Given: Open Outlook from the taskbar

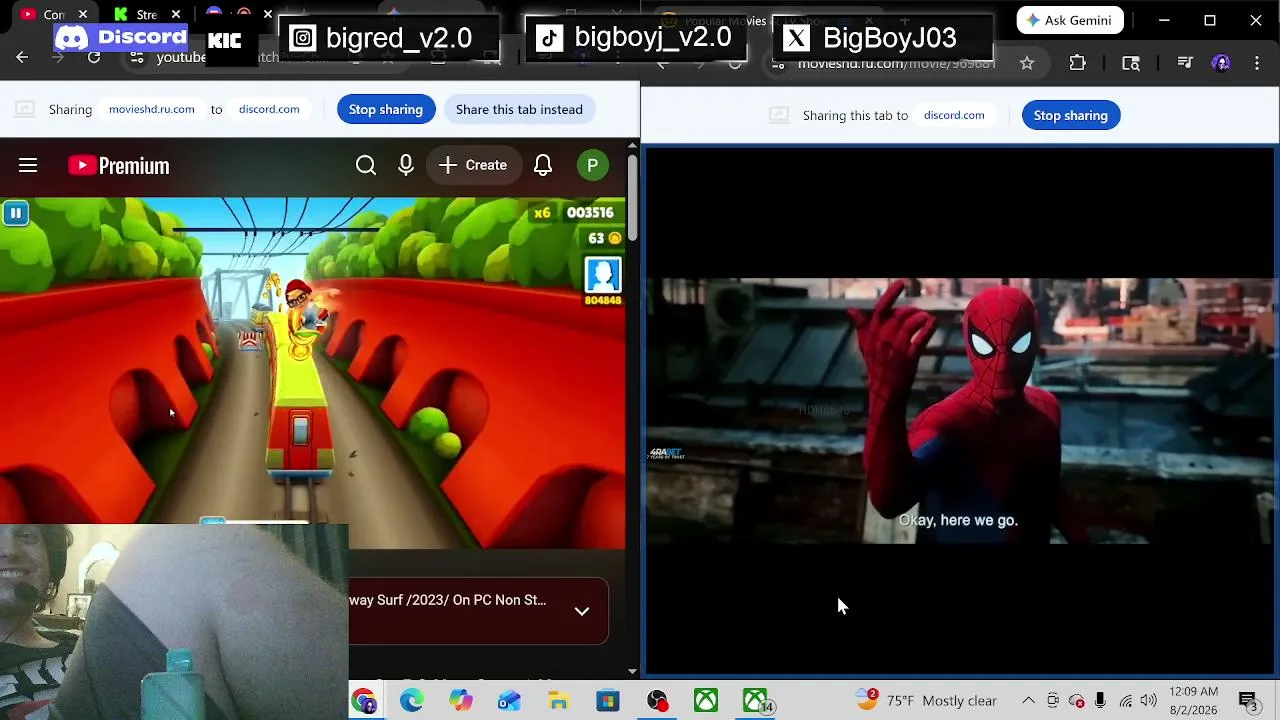Looking at the screenshot, I should (510, 701).
